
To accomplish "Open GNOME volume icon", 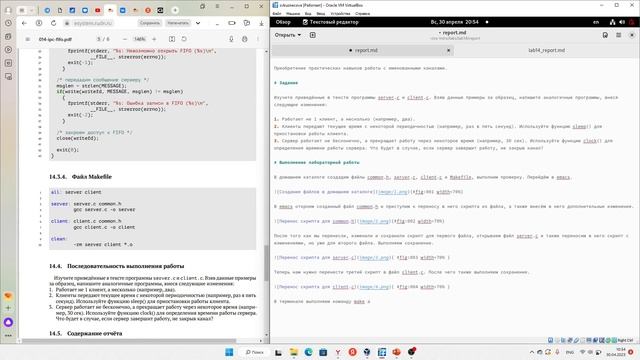I will (x=622, y=22).
